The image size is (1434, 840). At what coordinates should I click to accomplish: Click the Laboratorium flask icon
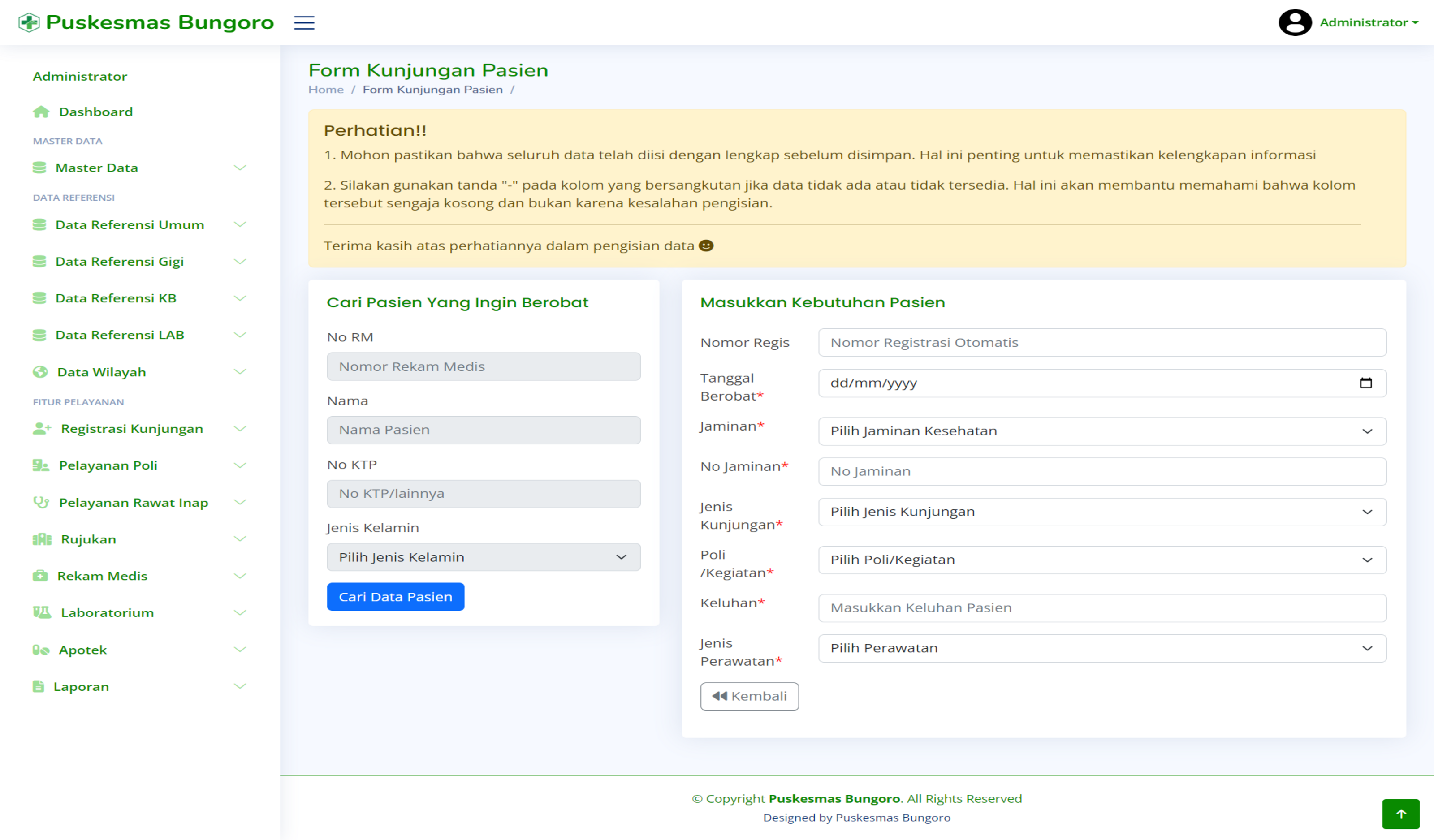42,612
